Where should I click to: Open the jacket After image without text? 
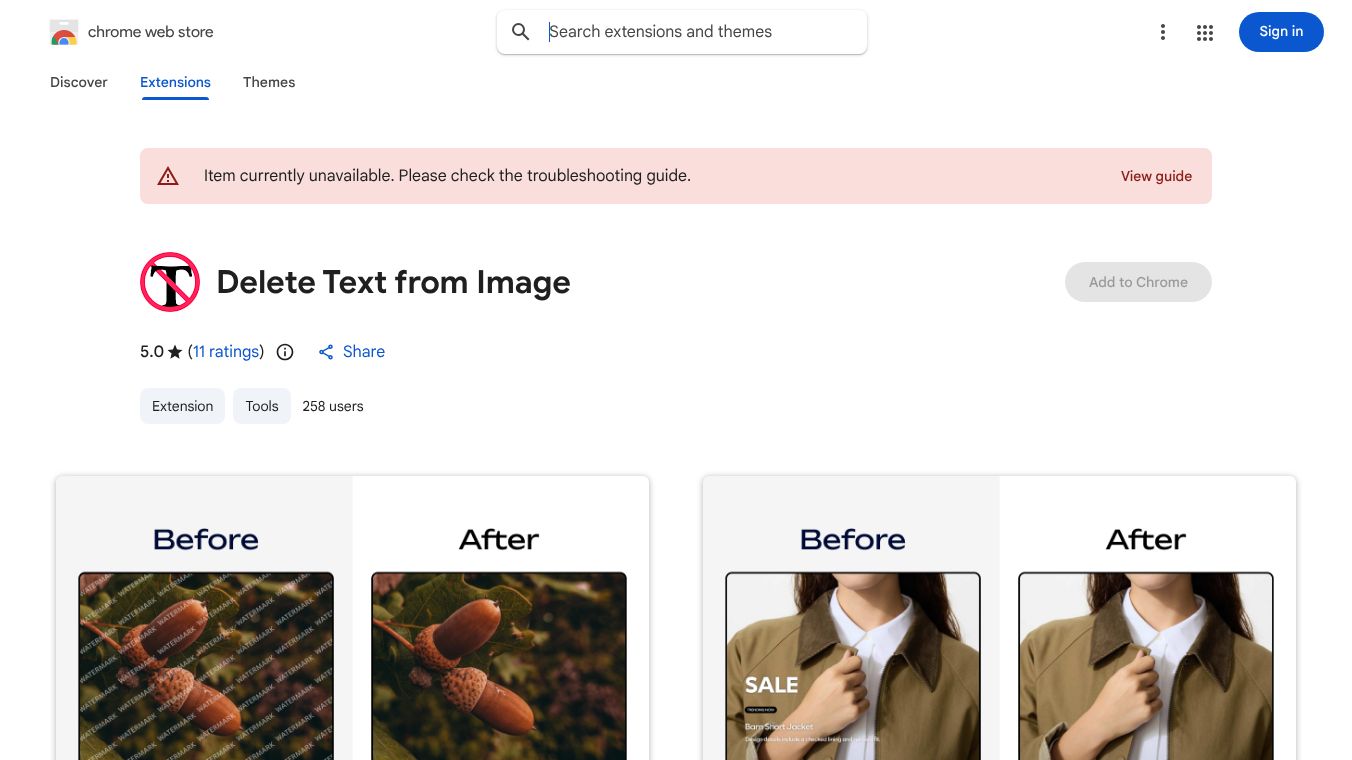pyautogui.click(x=1146, y=666)
